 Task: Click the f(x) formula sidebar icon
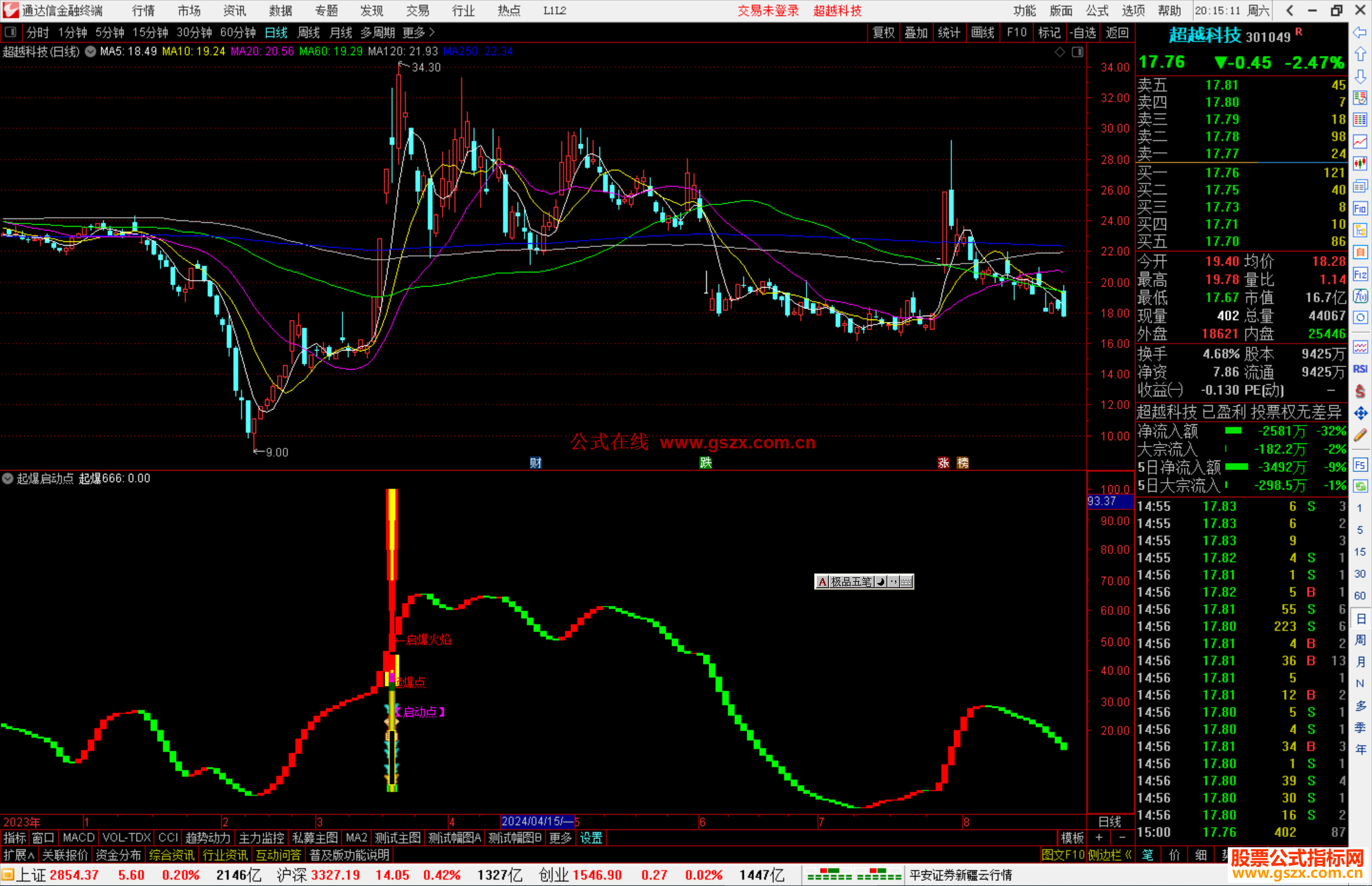(x=1360, y=296)
